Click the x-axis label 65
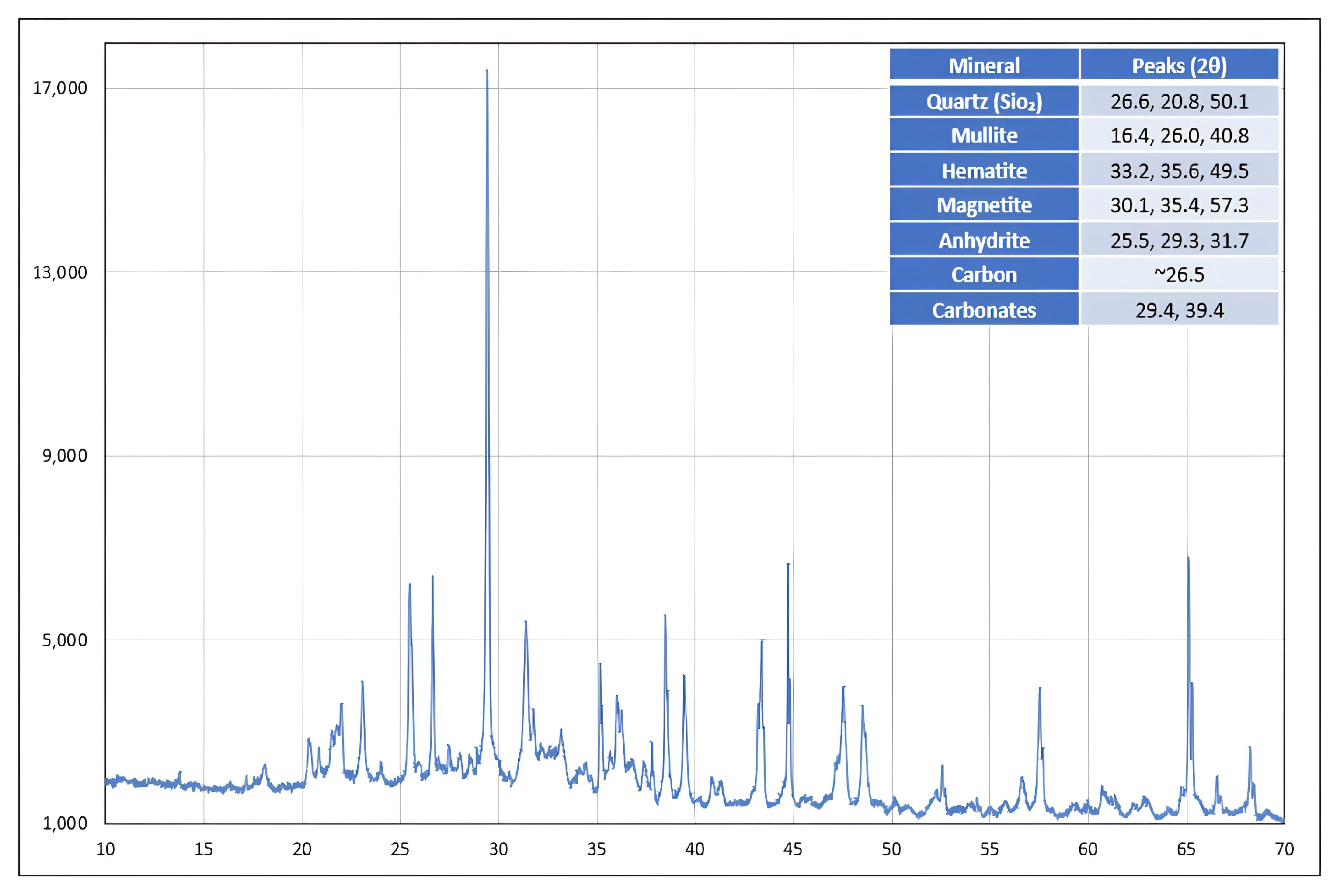1340x896 pixels. point(1186,849)
